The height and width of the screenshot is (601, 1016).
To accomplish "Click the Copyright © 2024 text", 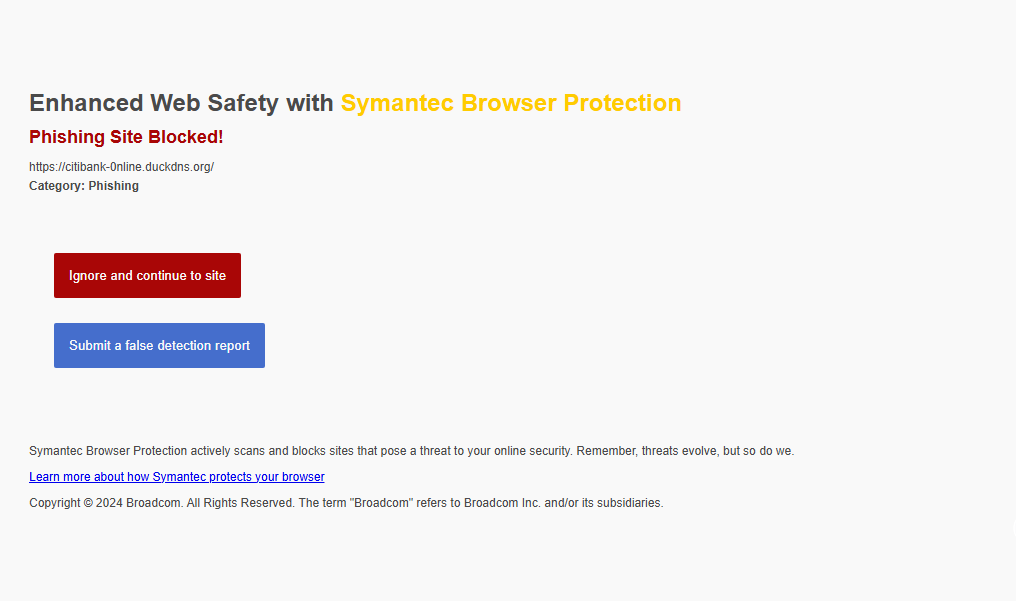I will click(75, 503).
